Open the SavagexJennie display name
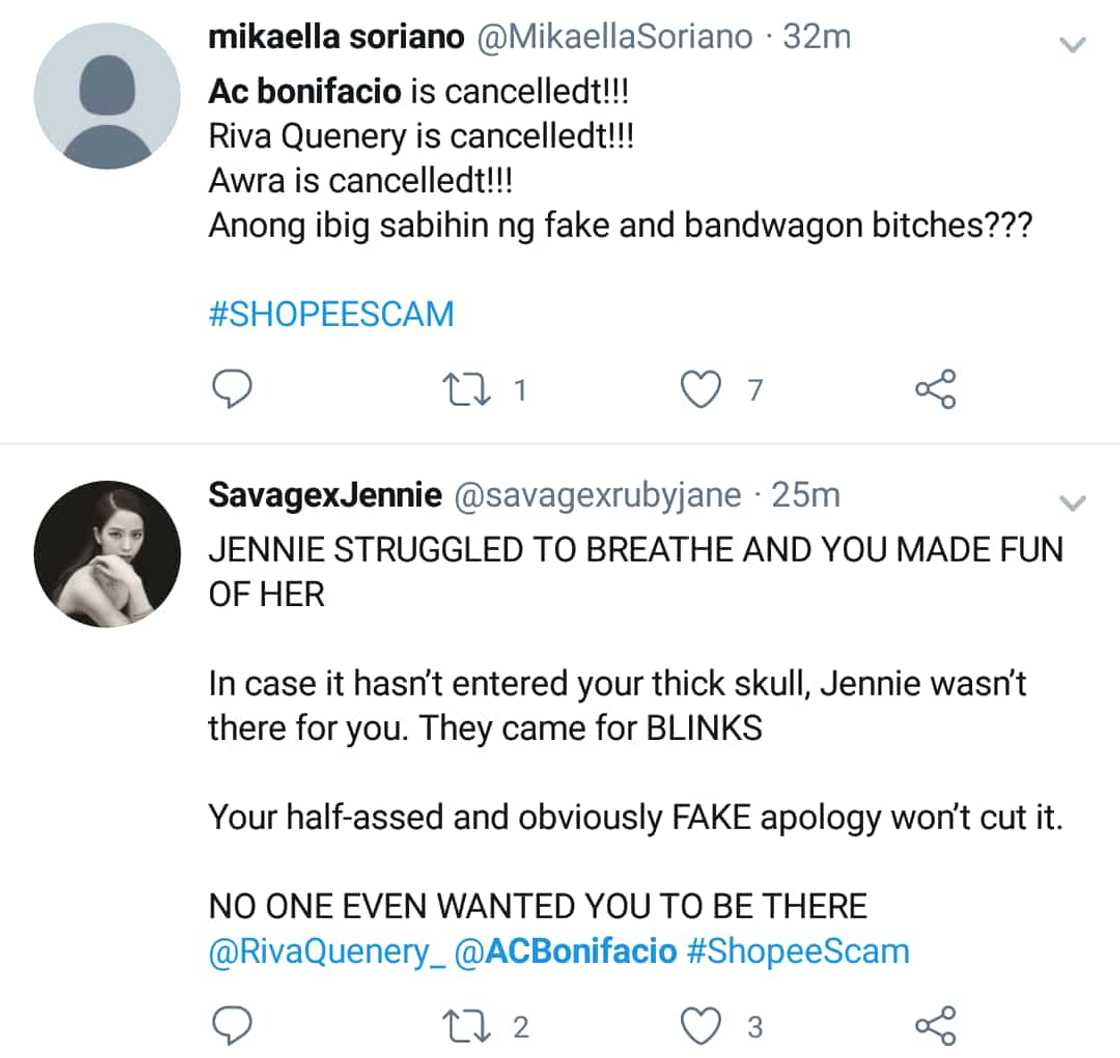This screenshot has height=1058, width=1120. (x=325, y=495)
